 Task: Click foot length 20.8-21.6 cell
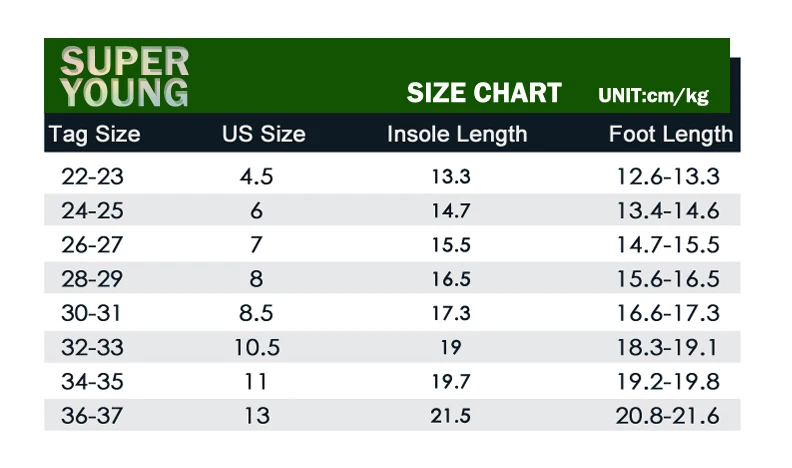pyautogui.click(x=667, y=416)
